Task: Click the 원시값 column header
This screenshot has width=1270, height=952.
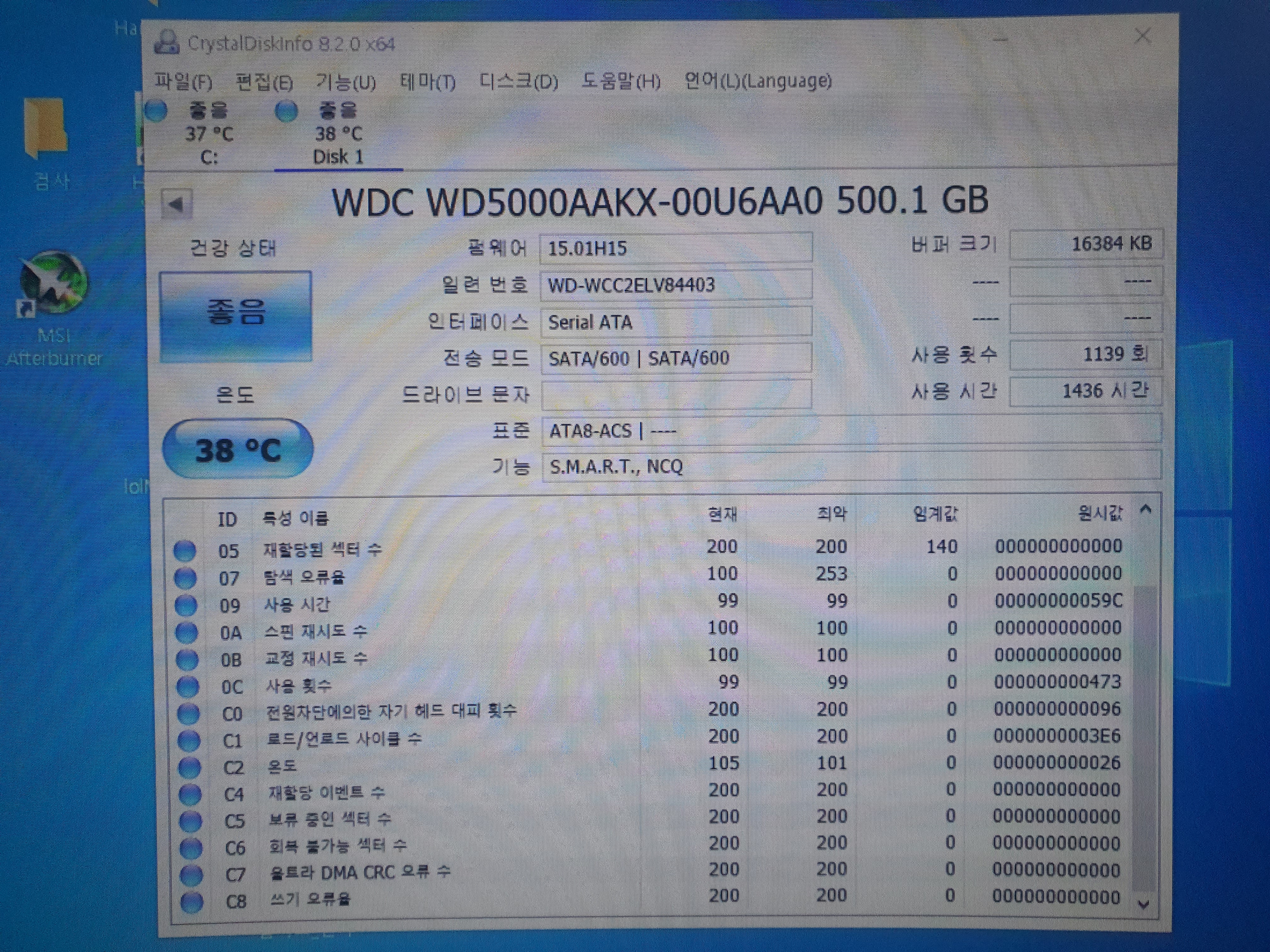Action: pyautogui.click(x=1100, y=512)
